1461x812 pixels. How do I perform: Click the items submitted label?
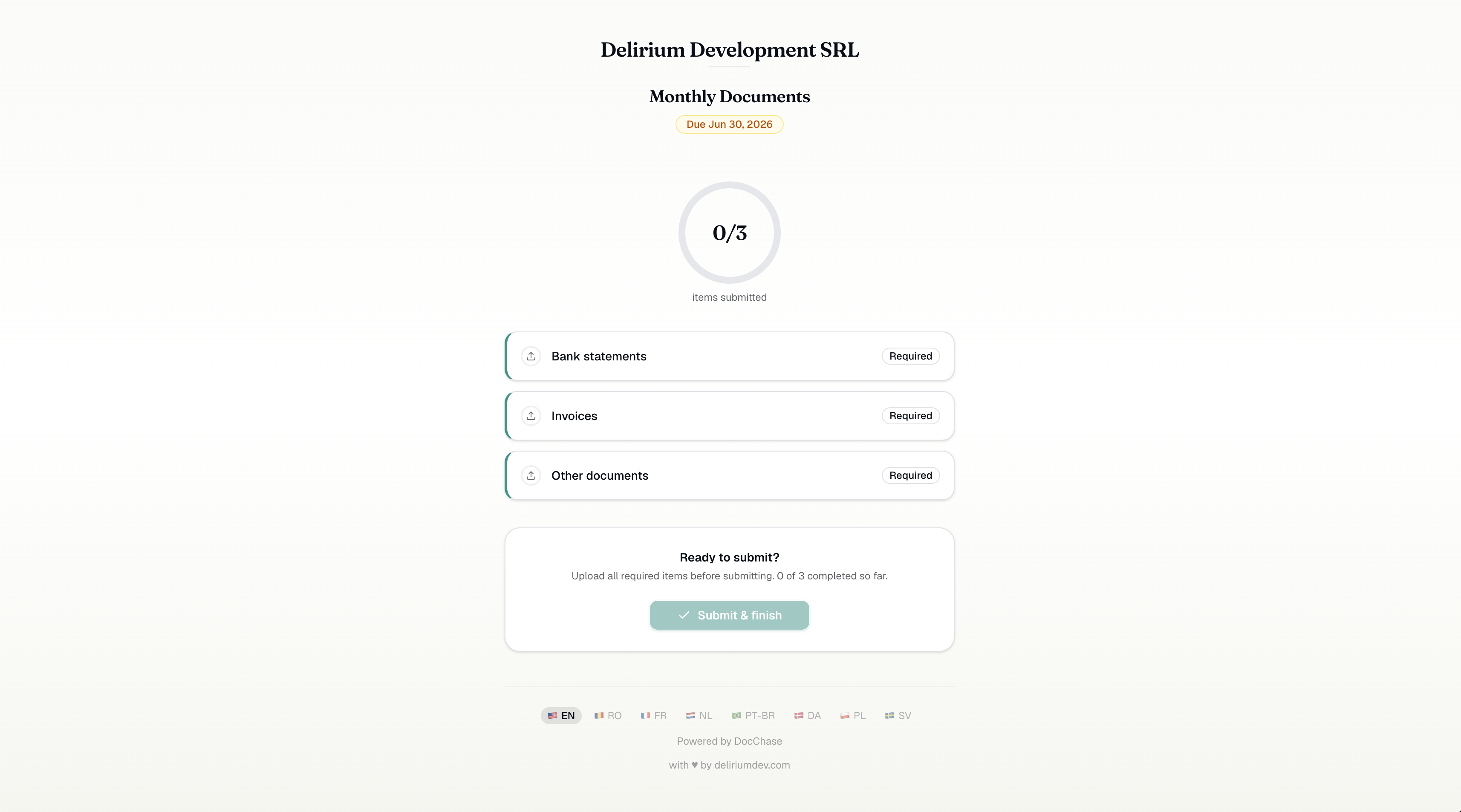click(x=729, y=297)
